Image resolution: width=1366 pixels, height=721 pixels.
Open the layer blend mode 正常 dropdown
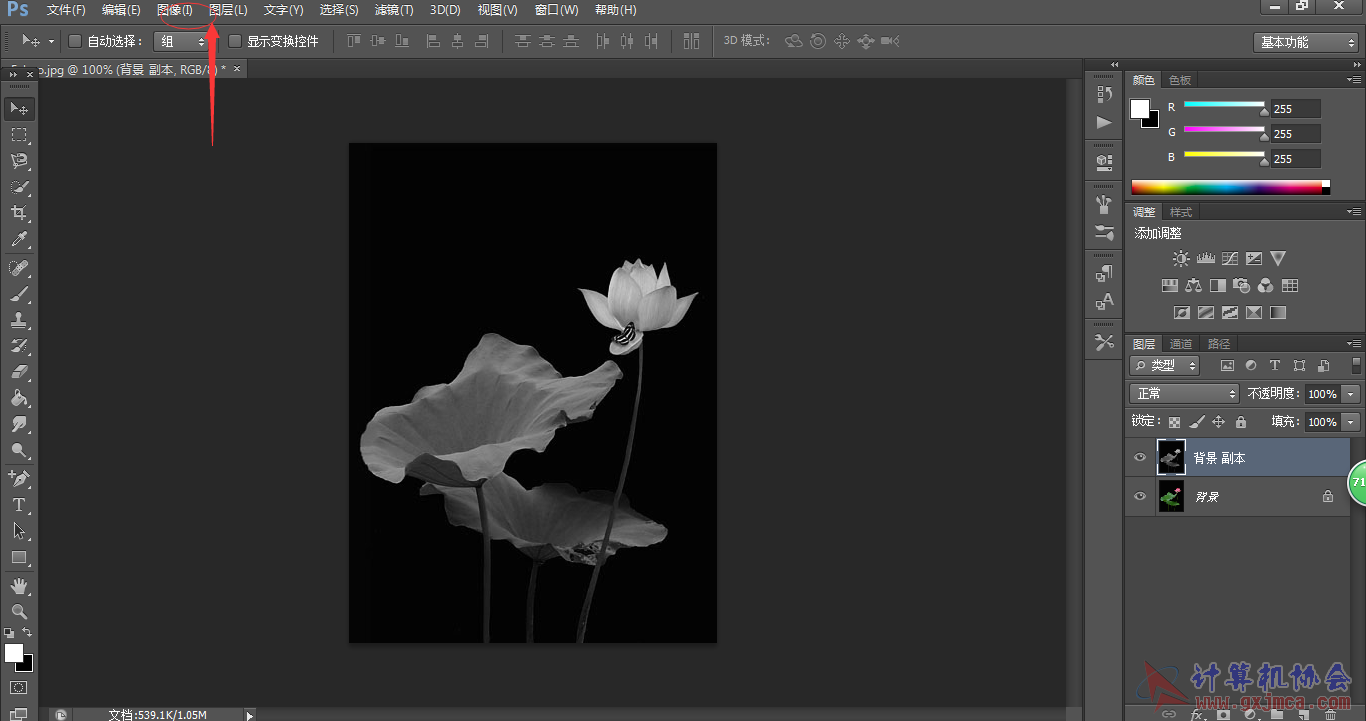tap(1184, 394)
